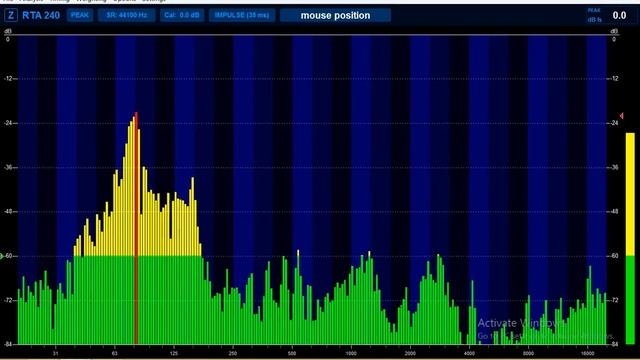Click the green section of the level meter
The width and height of the screenshot is (640, 360).
coord(630,300)
